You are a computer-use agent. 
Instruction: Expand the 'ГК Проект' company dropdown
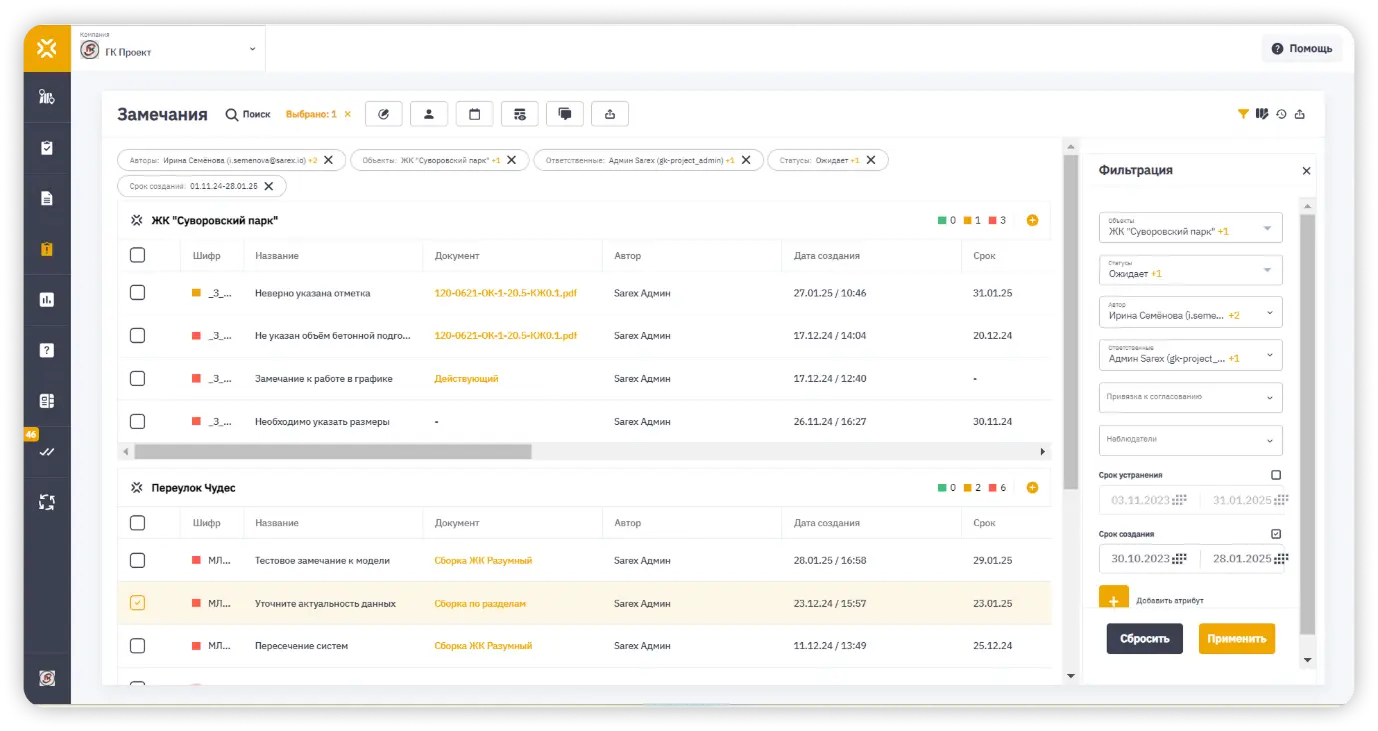coord(252,48)
